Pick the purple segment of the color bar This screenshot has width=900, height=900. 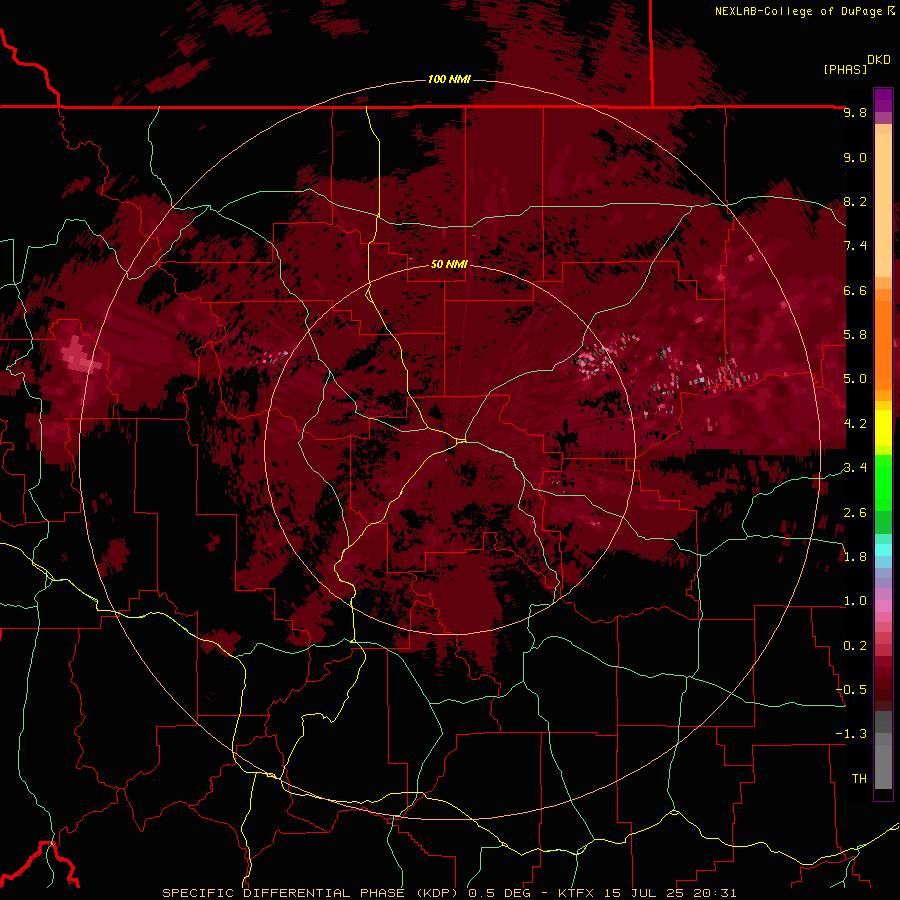(x=883, y=100)
